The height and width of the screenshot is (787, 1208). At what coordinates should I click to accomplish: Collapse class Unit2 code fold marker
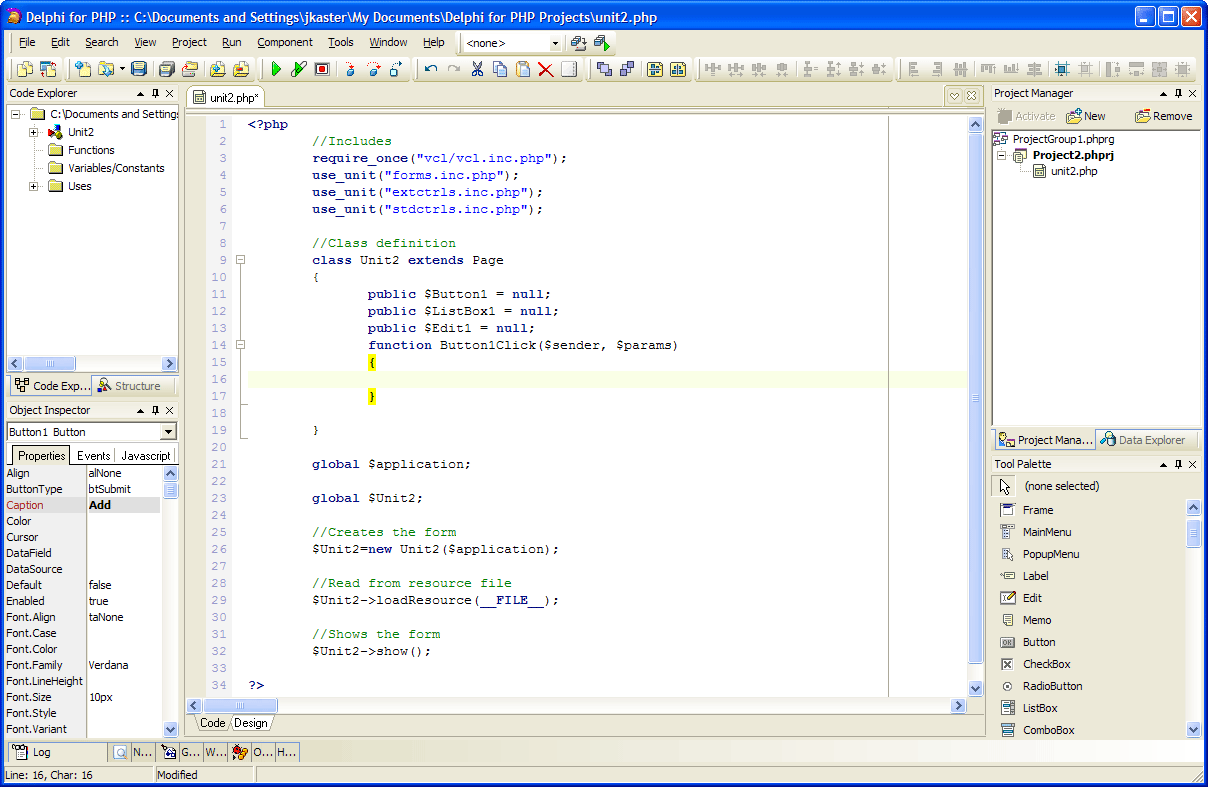[240, 260]
